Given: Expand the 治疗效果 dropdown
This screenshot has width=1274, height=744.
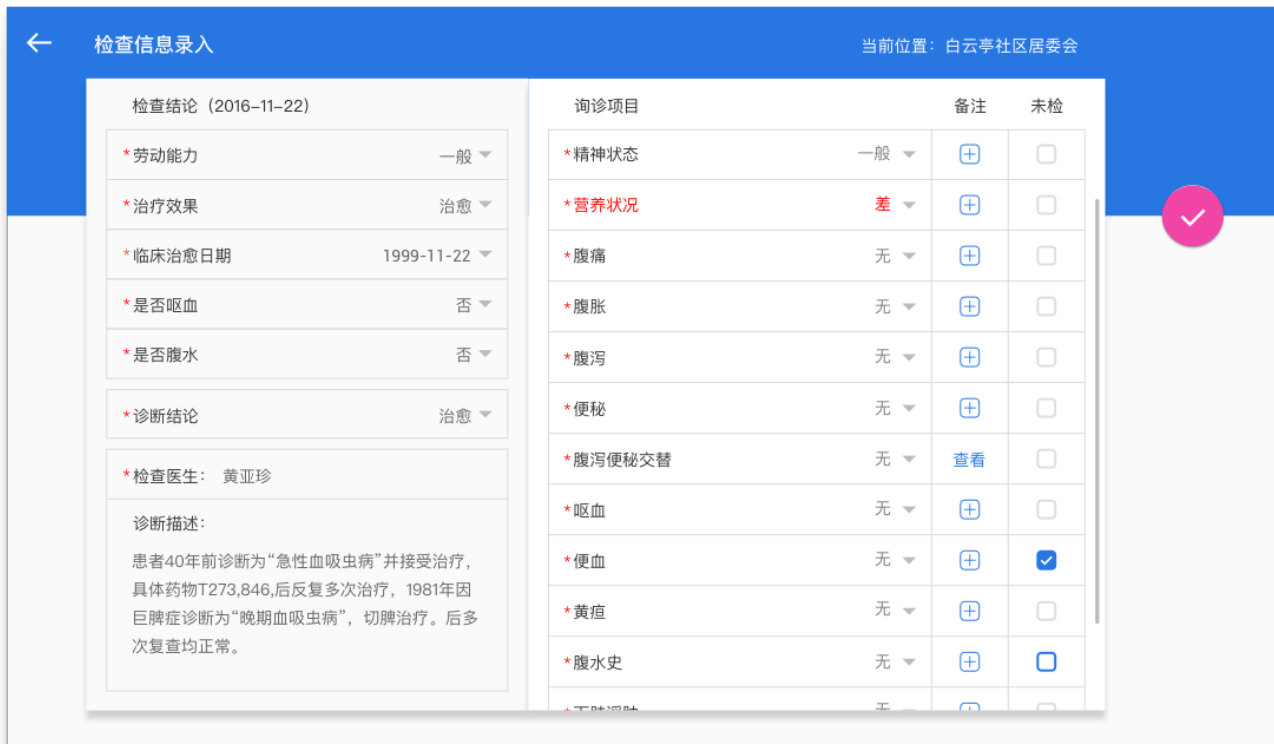Looking at the screenshot, I should coord(466,206).
